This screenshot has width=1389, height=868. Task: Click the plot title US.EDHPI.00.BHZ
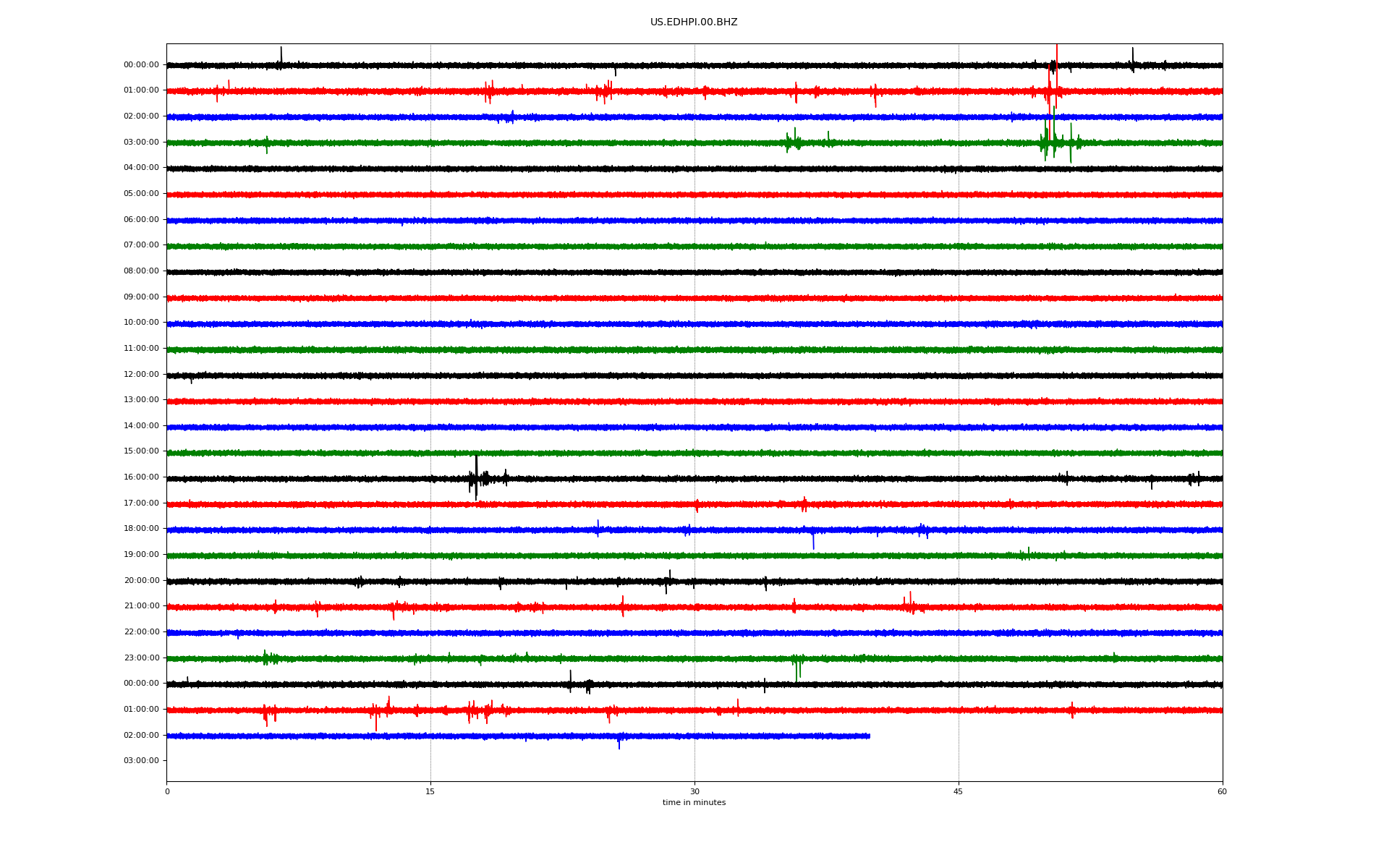[x=693, y=22]
